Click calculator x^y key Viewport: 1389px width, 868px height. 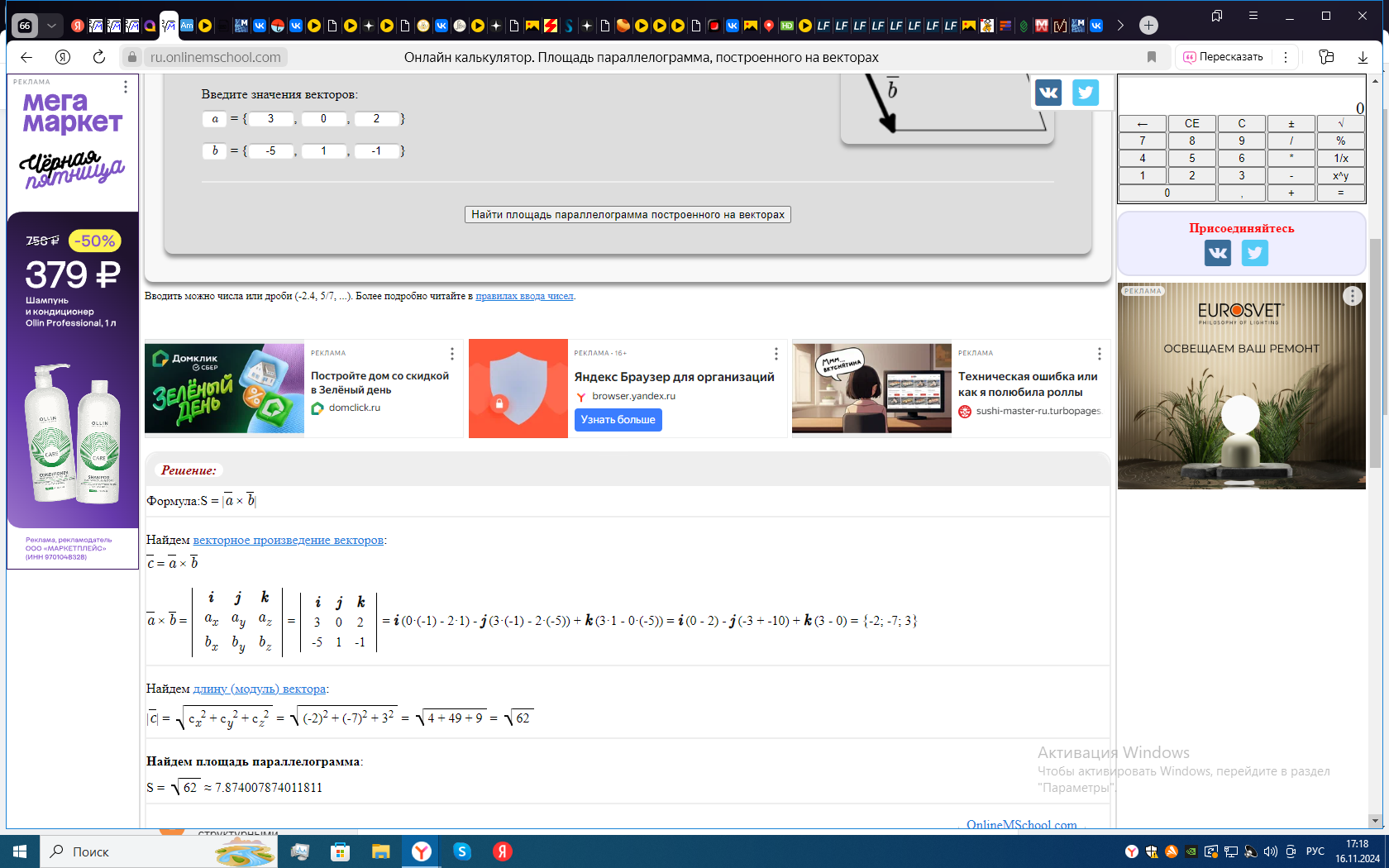tap(1340, 176)
